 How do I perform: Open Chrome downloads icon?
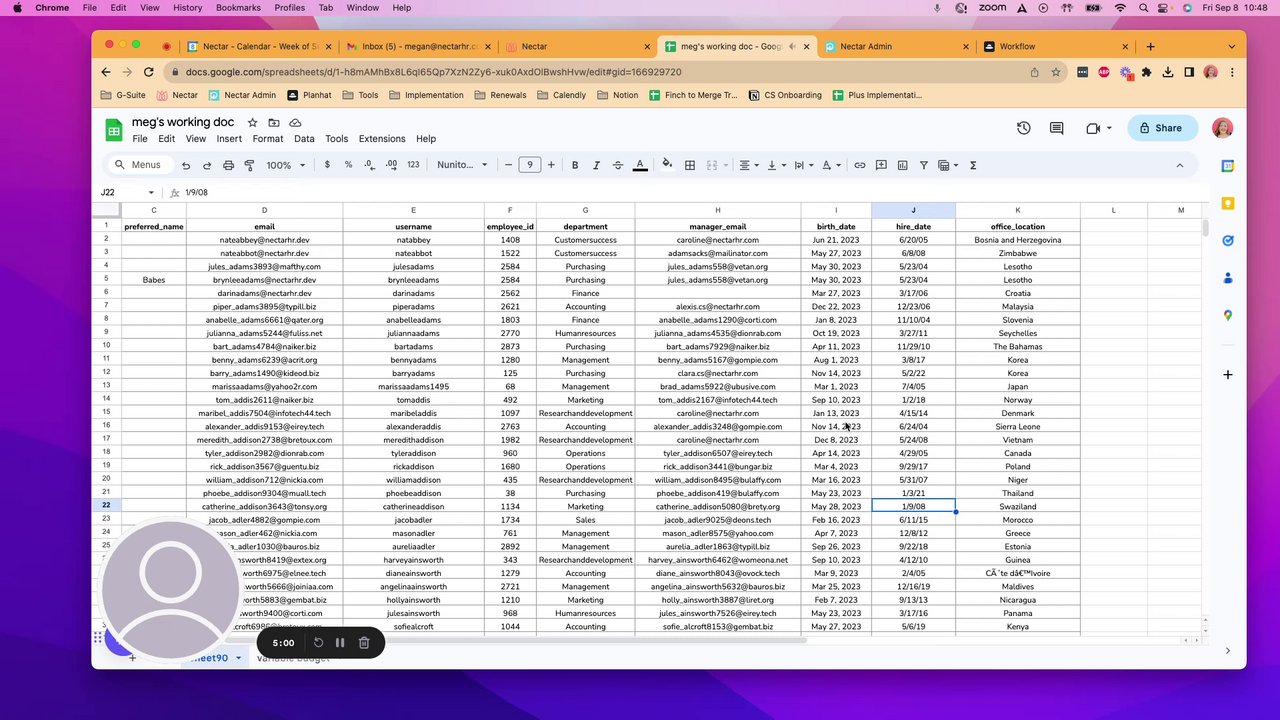(x=1167, y=72)
